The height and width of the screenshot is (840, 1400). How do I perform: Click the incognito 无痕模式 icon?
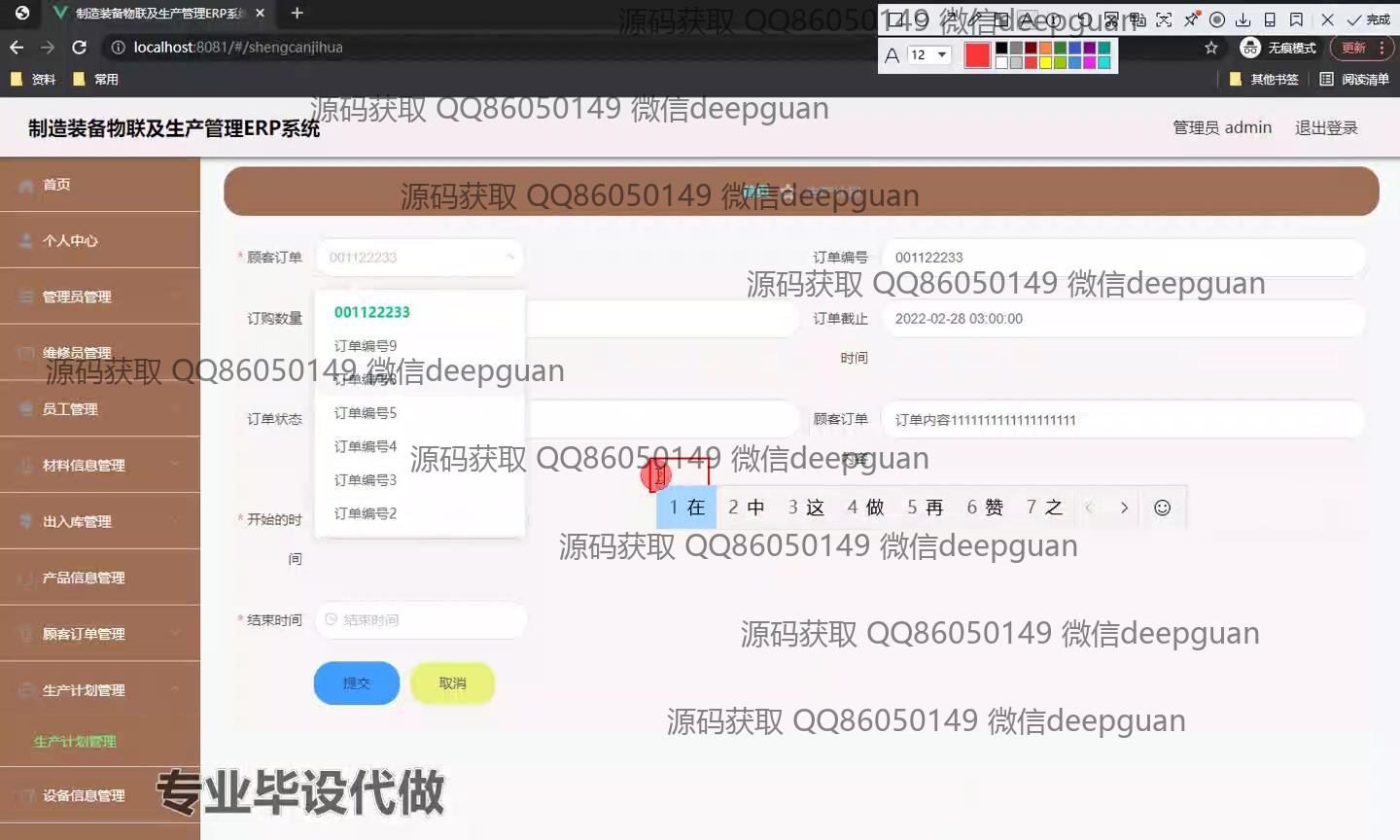tap(1250, 48)
